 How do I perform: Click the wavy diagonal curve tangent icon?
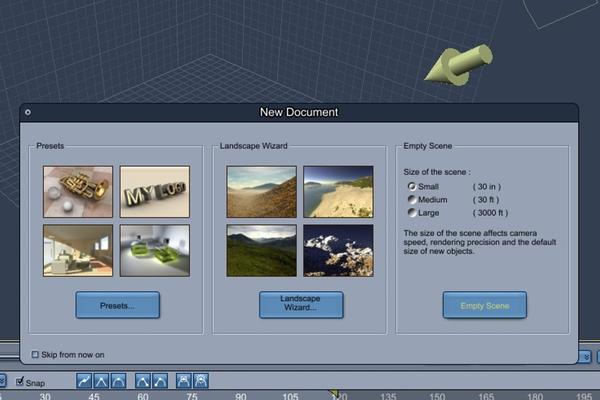pyautogui.click(x=84, y=381)
